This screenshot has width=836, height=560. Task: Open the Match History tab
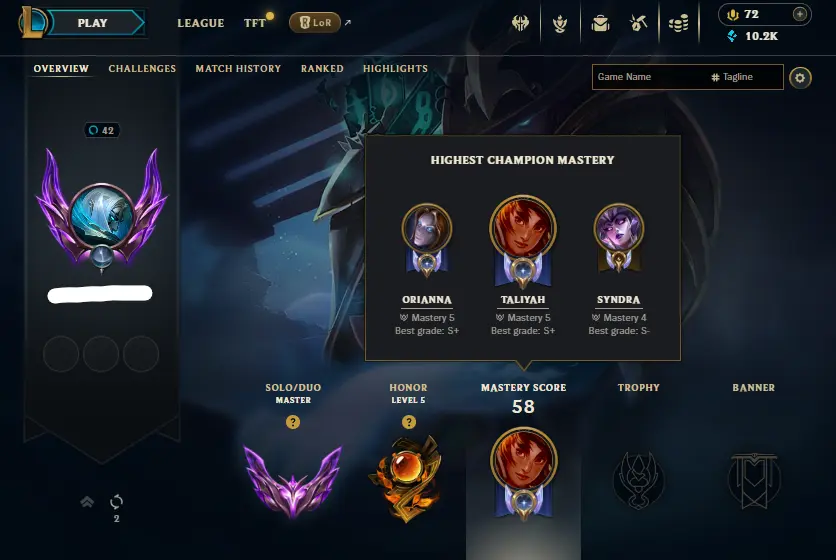pos(238,68)
